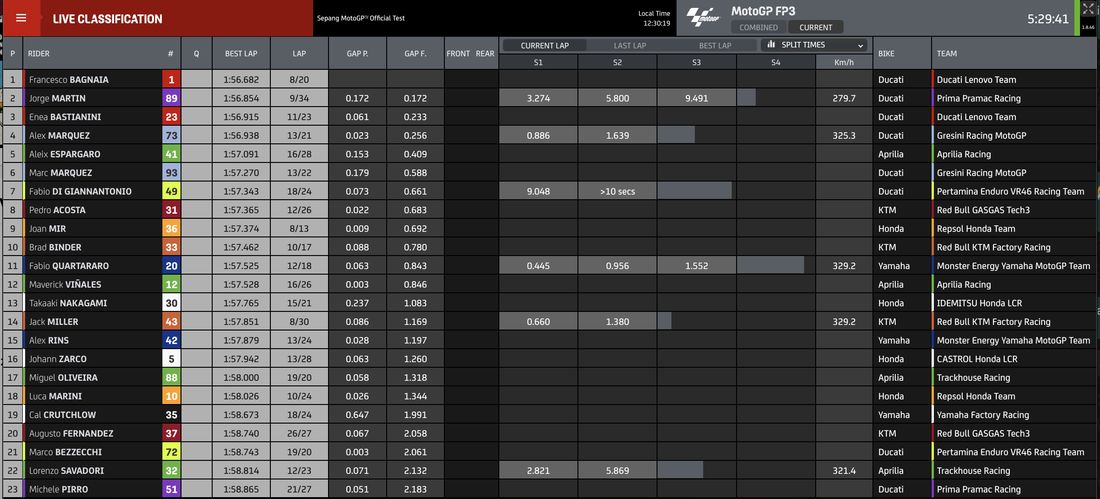The height and width of the screenshot is (499, 1100).
Task: Click Nakagami's number 30 badge
Action: [x=171, y=303]
